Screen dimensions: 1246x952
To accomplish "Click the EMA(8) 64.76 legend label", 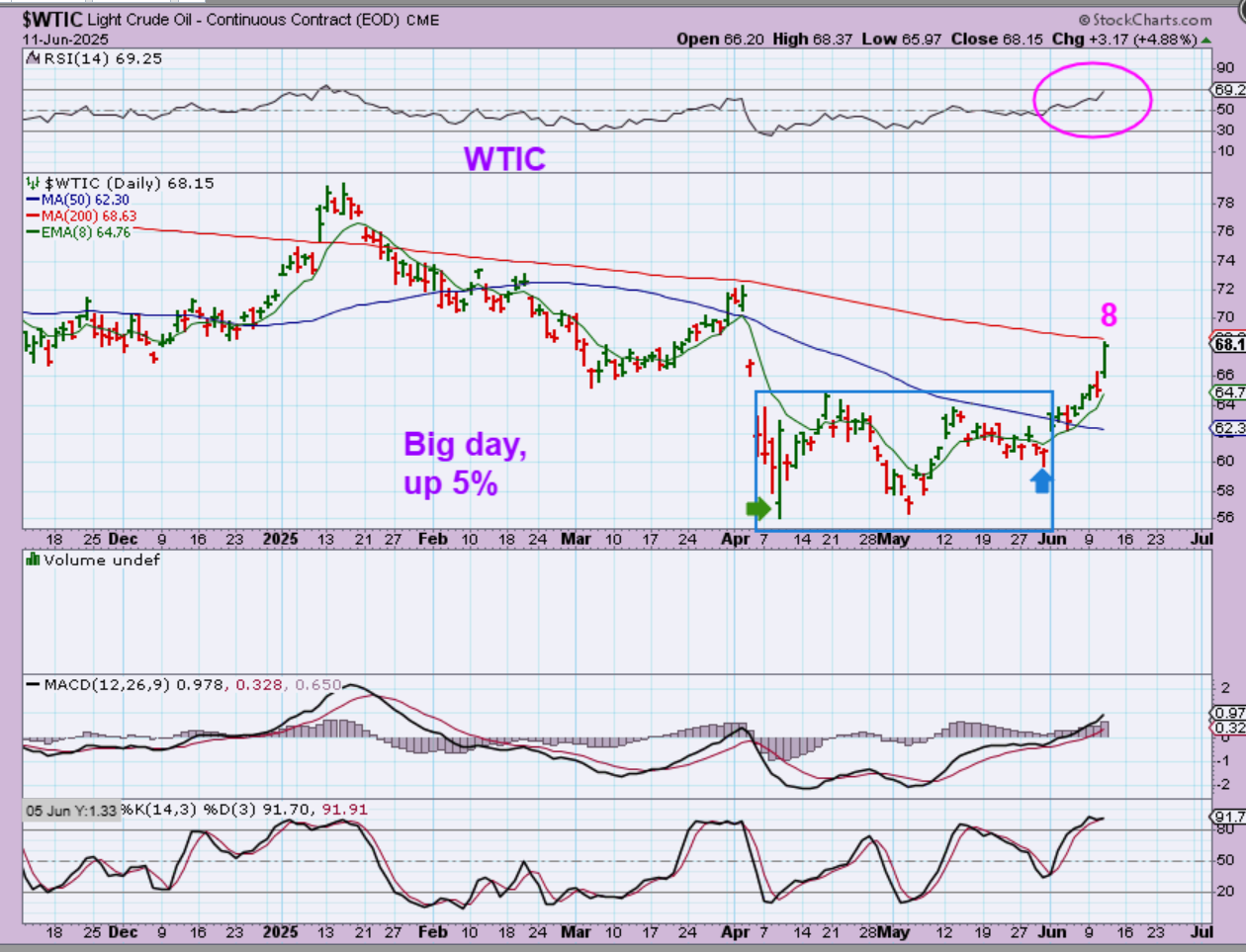I will point(86,232).
